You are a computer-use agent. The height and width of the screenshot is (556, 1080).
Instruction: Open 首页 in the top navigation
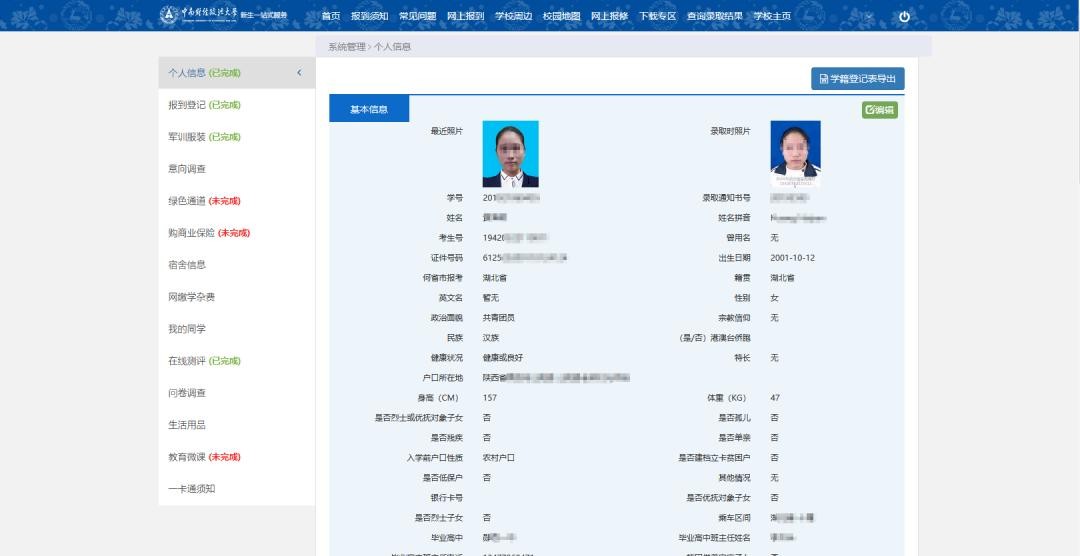point(330,16)
